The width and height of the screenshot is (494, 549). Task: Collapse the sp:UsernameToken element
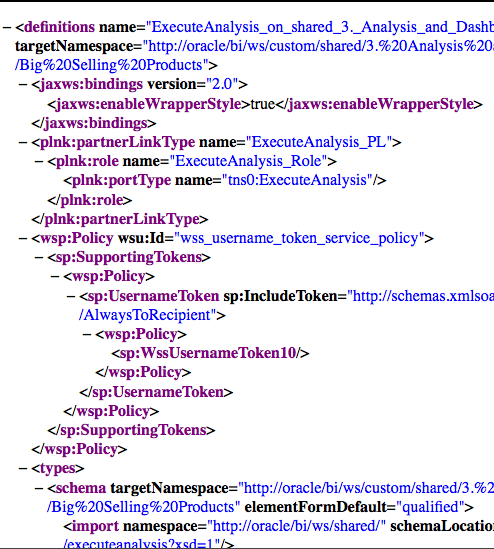[71, 296]
